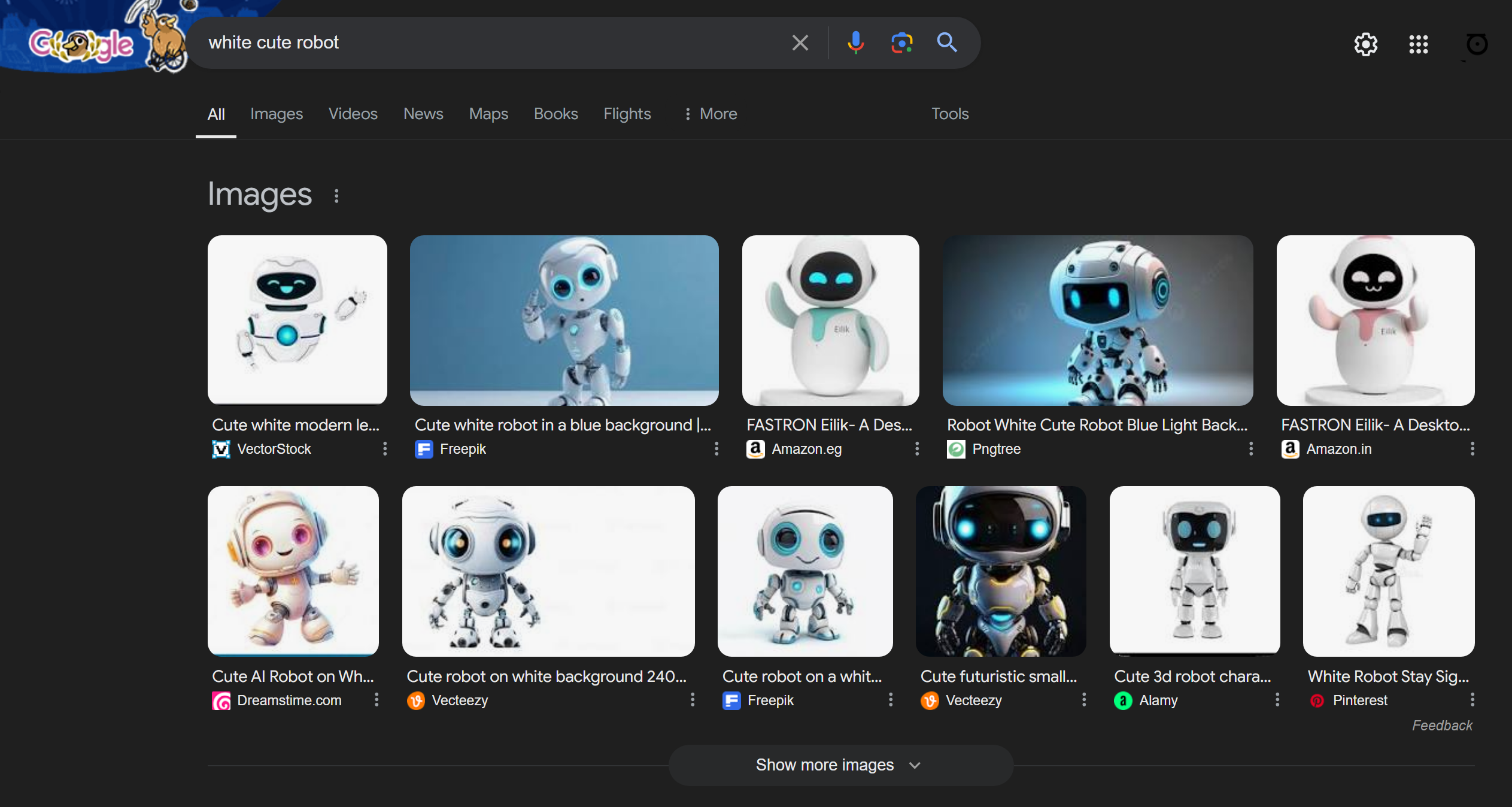Click 'FASTRON Eilik- A Des...' title
The height and width of the screenshot is (807, 1512).
(x=830, y=425)
